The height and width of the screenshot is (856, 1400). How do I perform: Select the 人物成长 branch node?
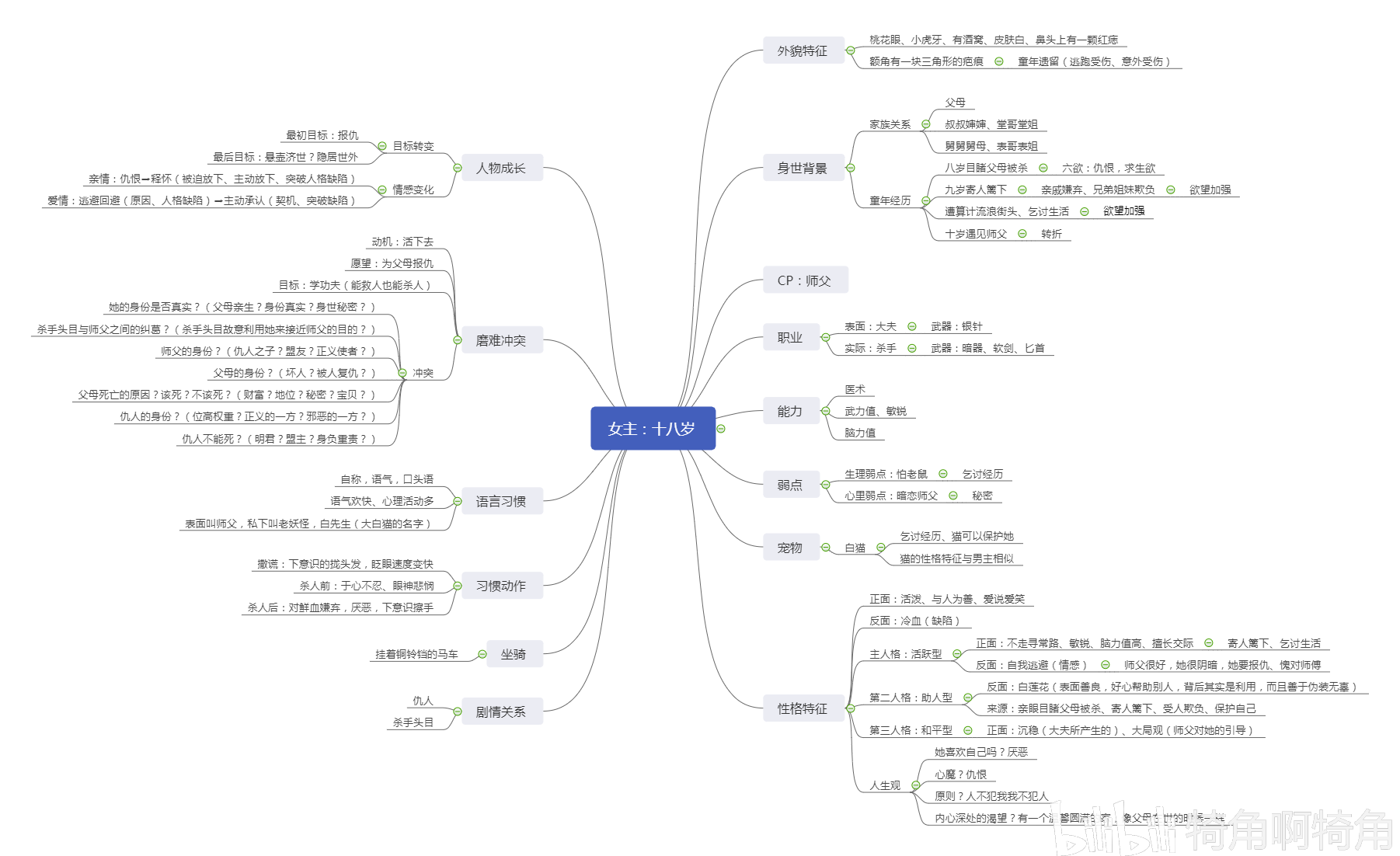[502, 168]
